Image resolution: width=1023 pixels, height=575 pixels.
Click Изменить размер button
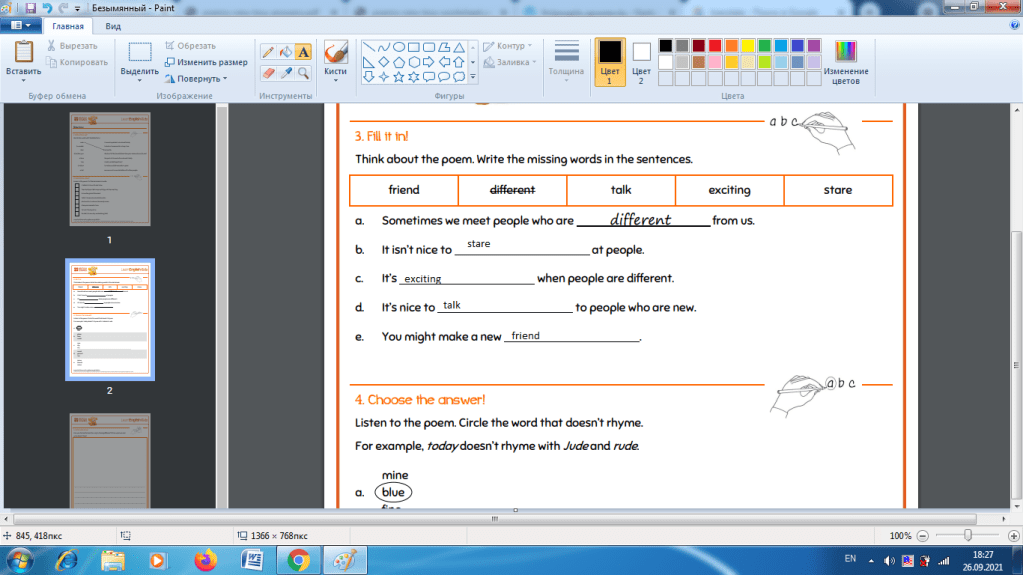[x=205, y=62]
